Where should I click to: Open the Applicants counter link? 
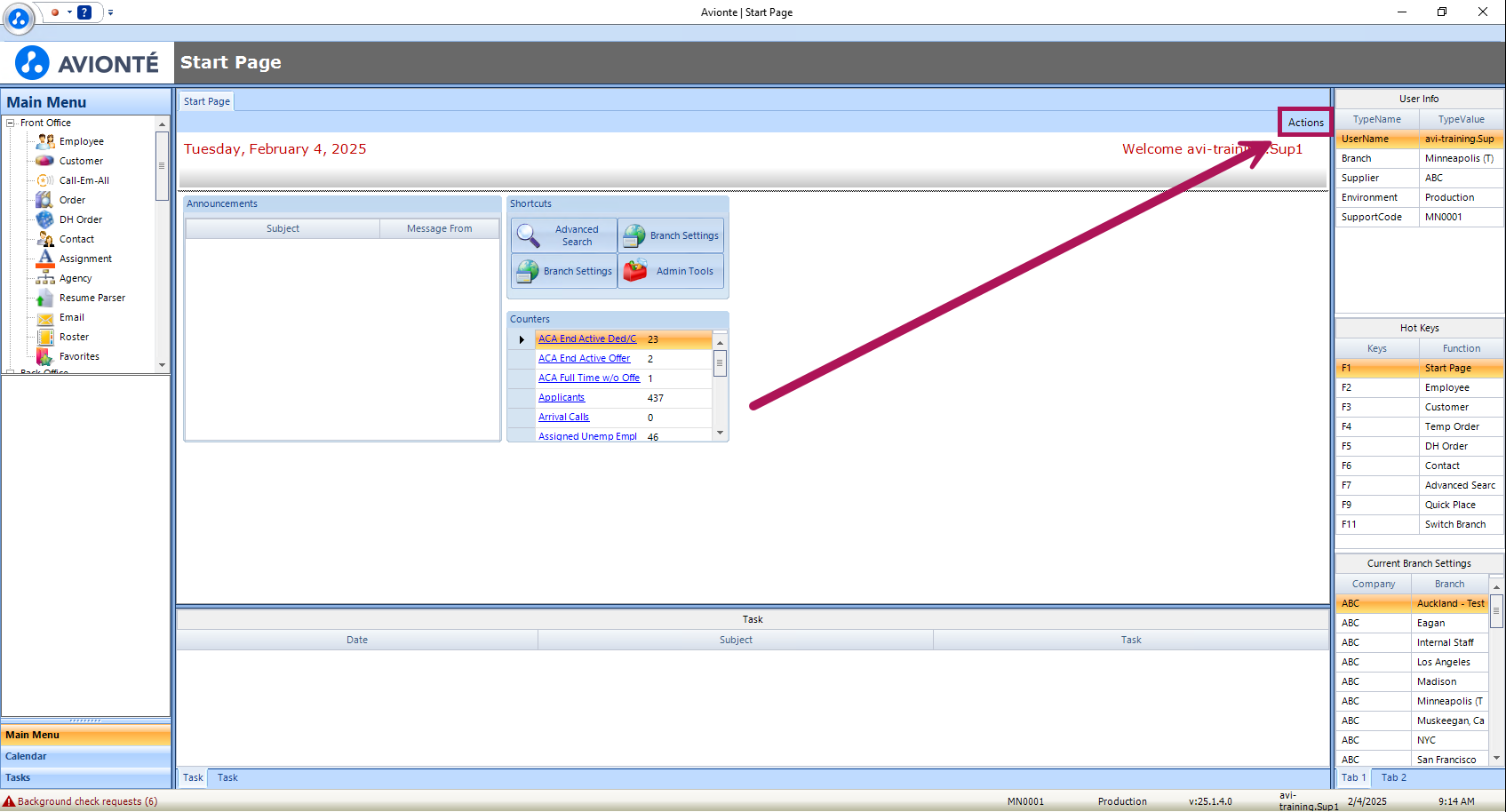pos(562,398)
